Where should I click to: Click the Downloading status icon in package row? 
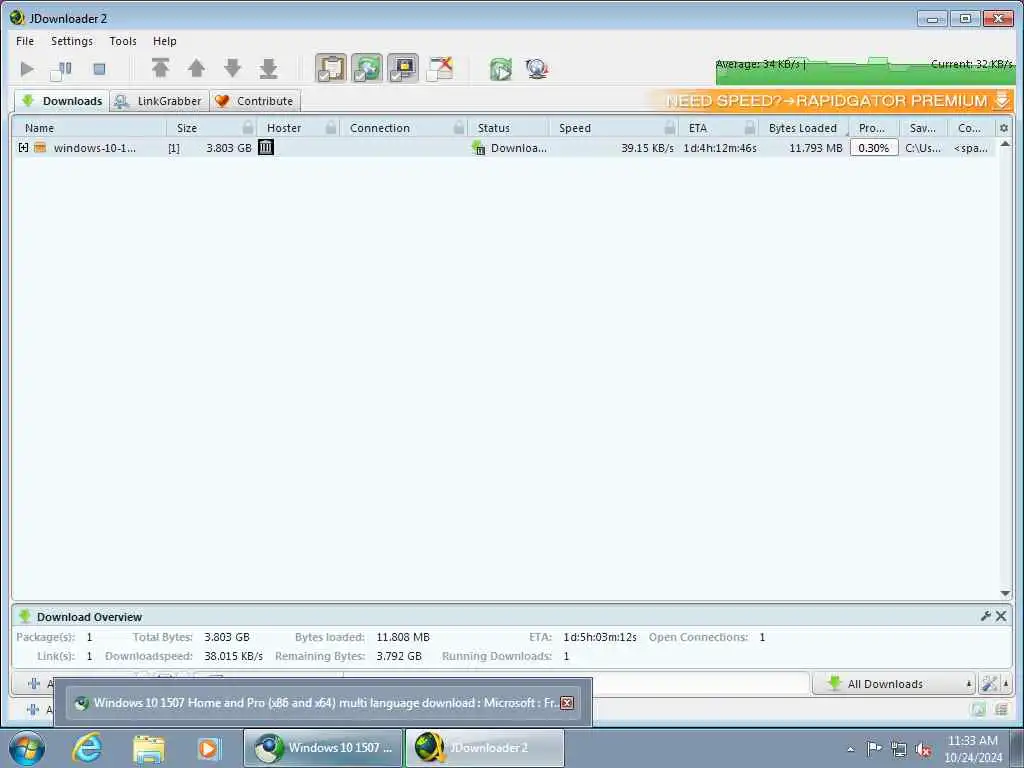(479, 148)
